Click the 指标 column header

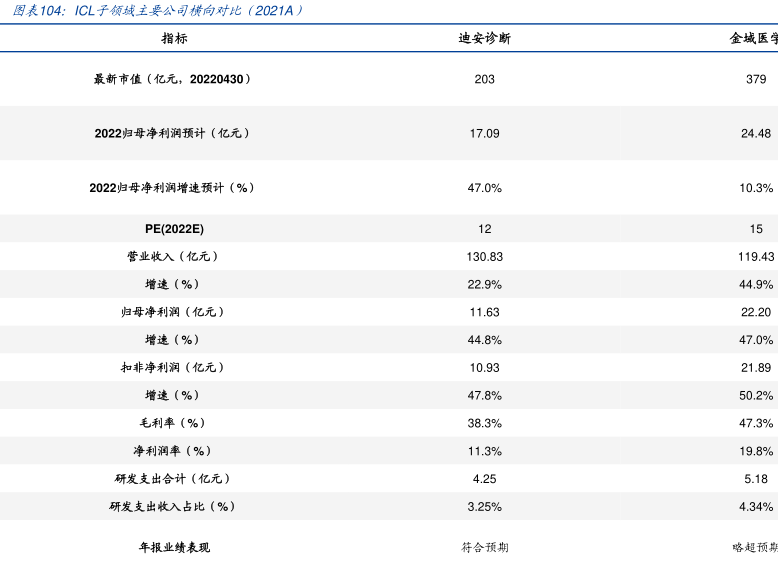point(174,39)
